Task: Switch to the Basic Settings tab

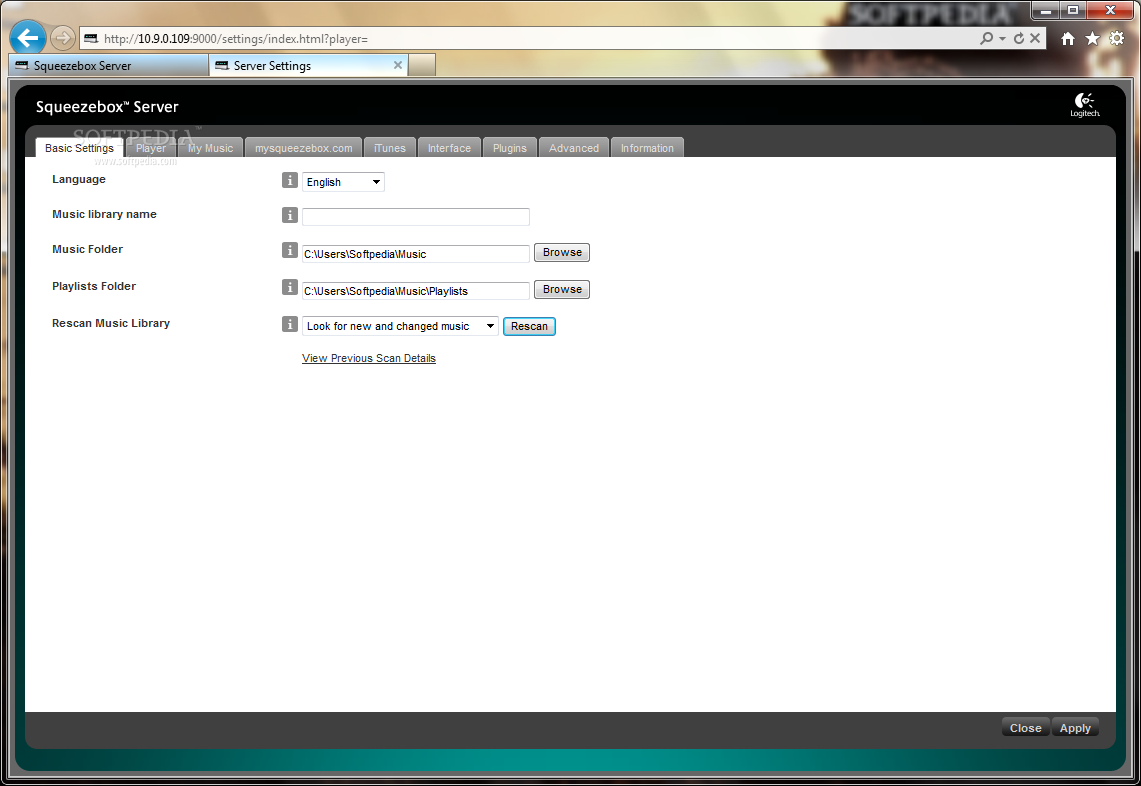Action: (79, 148)
